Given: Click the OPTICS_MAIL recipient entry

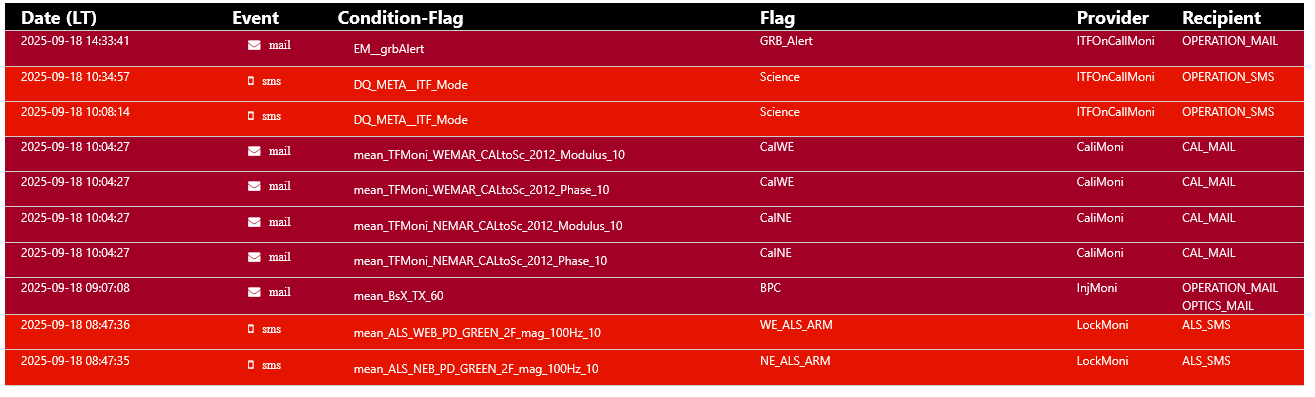Looking at the screenshot, I should [1217, 306].
